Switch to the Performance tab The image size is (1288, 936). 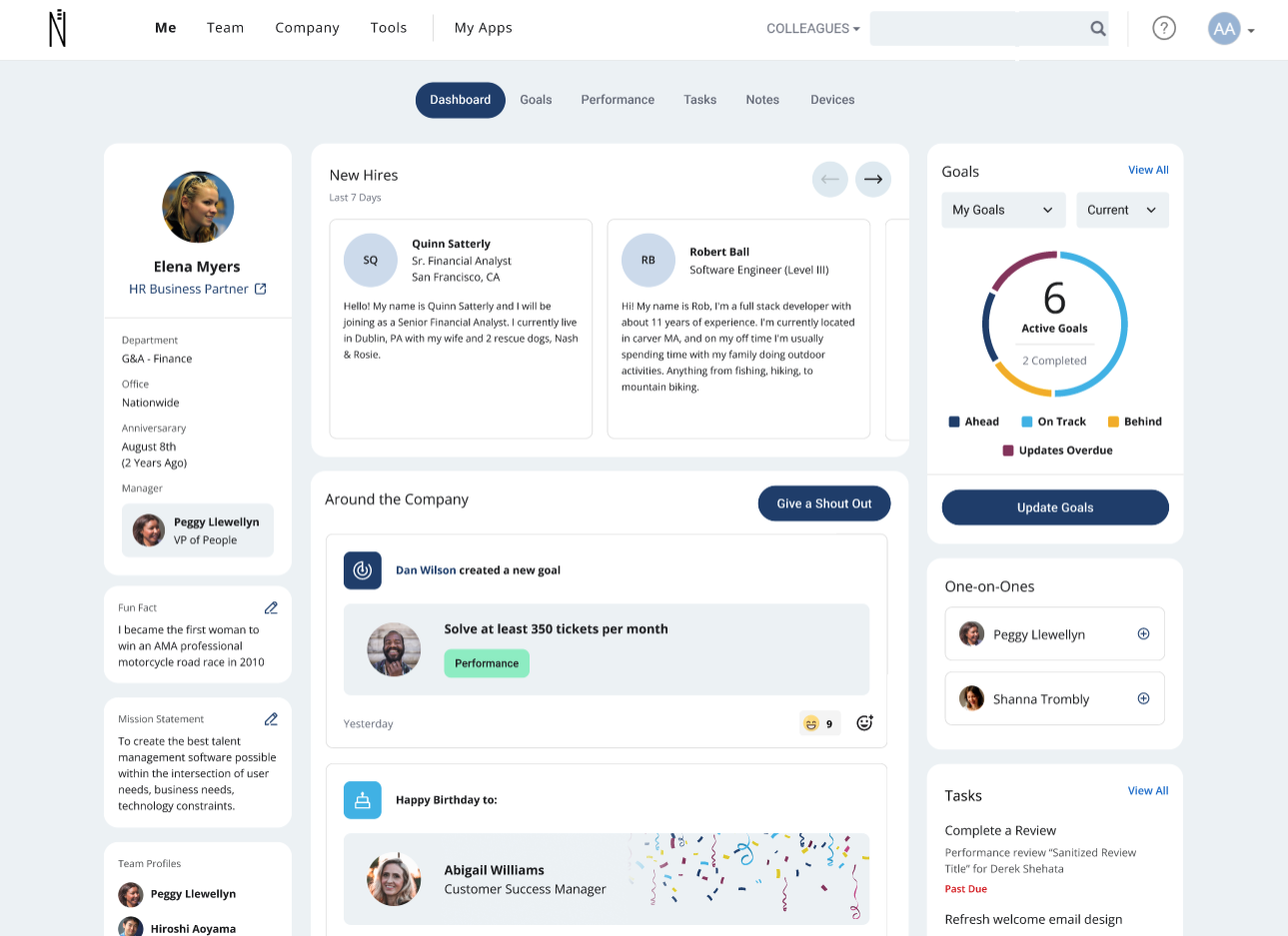point(618,100)
